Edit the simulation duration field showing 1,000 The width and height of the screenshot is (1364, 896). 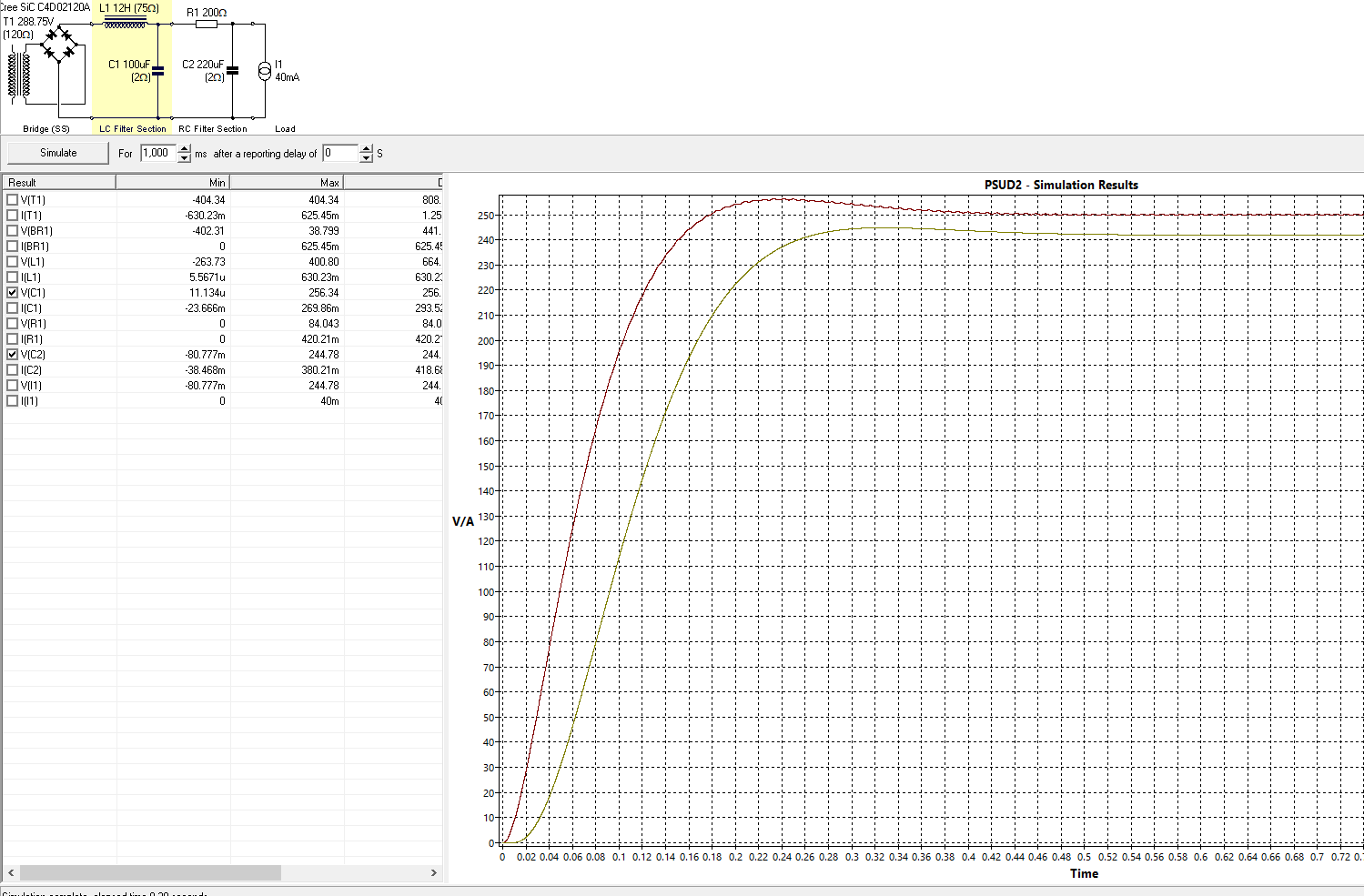click(158, 153)
